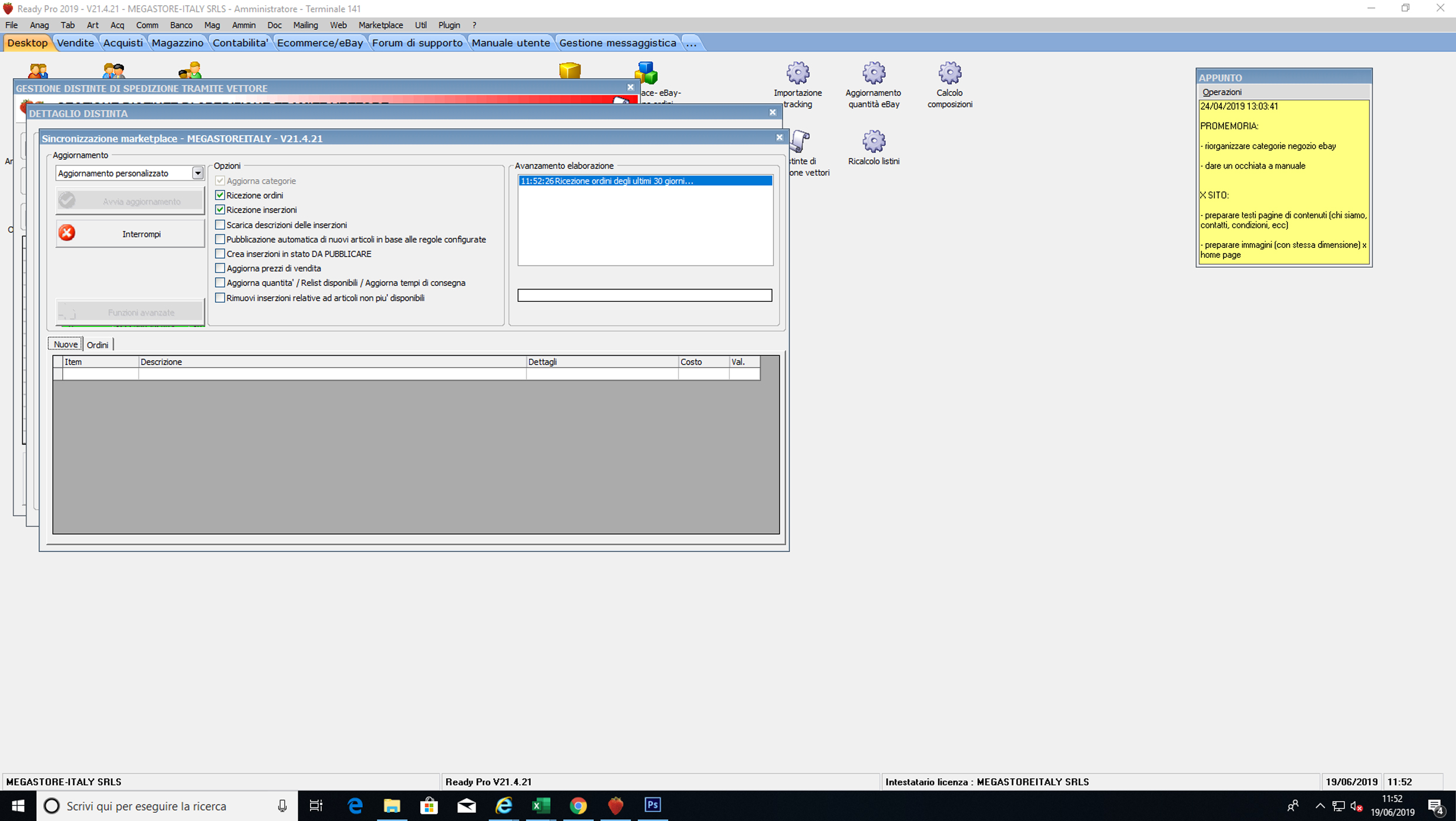Open Chrome from taskbar

pos(578,806)
